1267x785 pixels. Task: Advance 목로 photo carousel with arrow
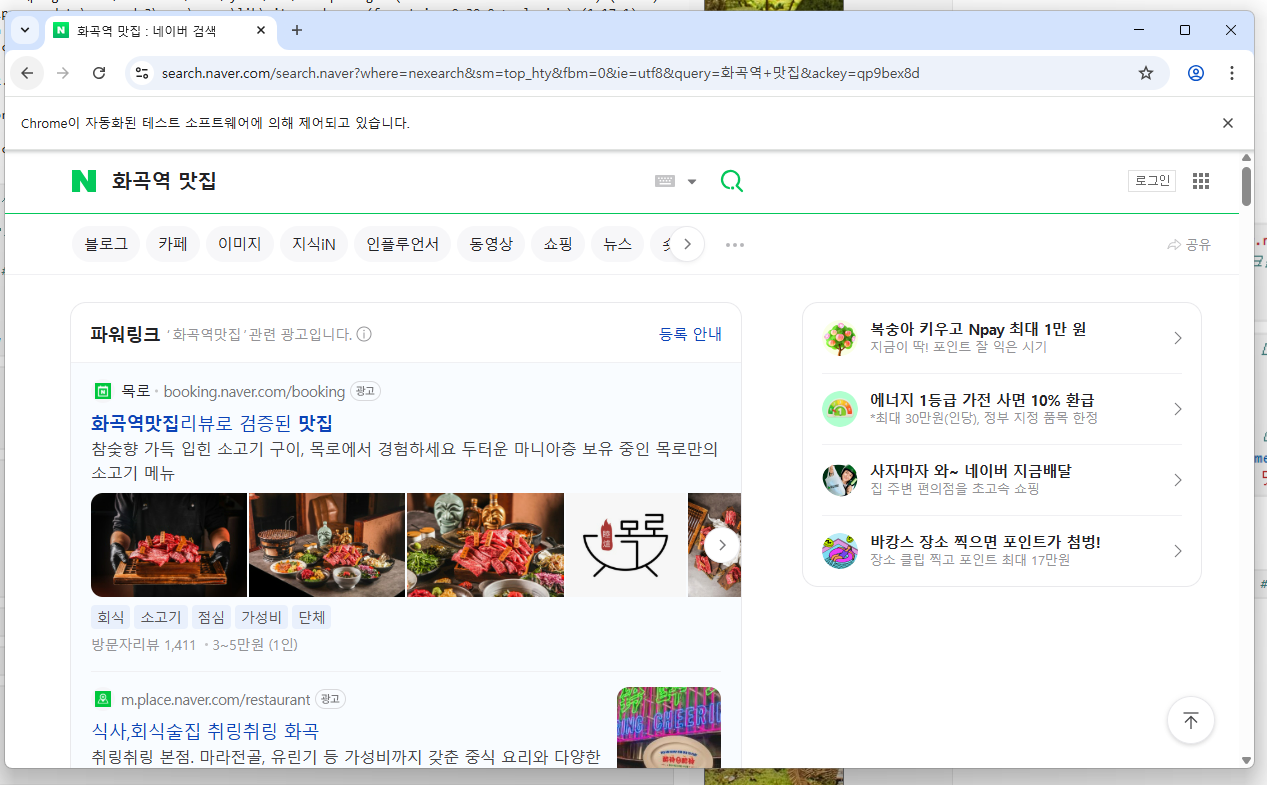click(722, 545)
